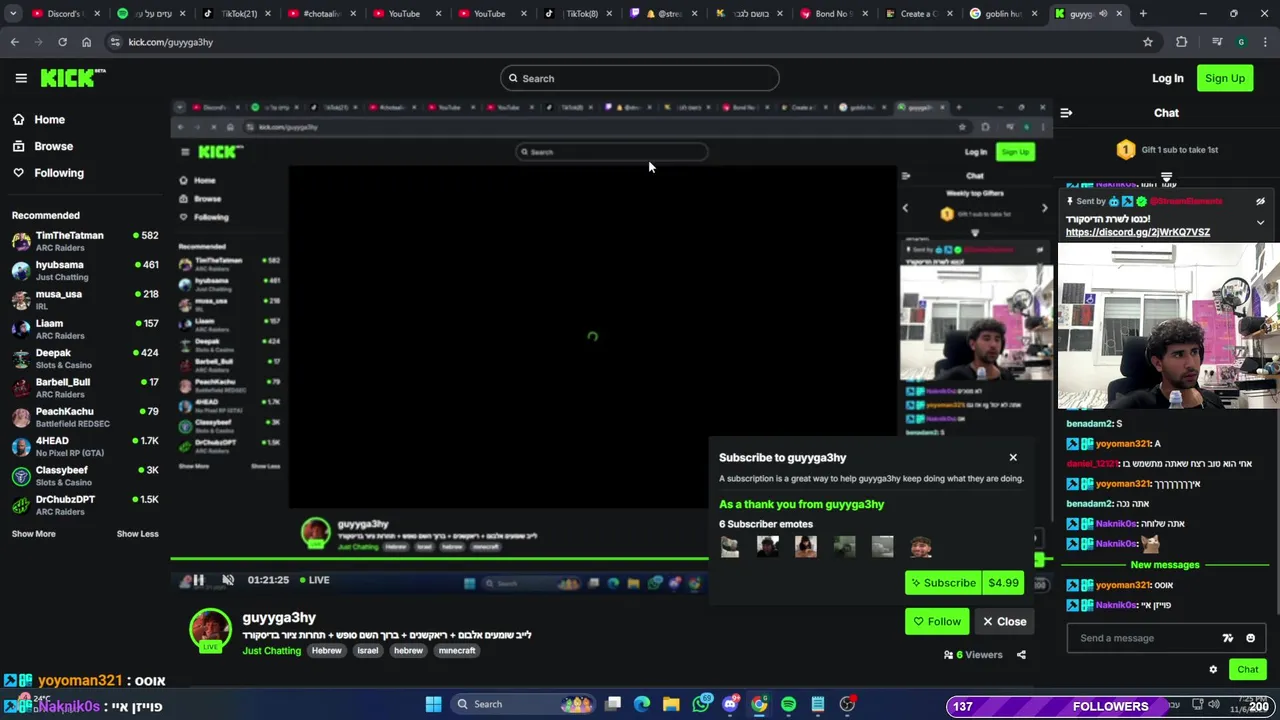1280x720 pixels.
Task: Open PeachKachu's recommended channel
Action: 85,417
